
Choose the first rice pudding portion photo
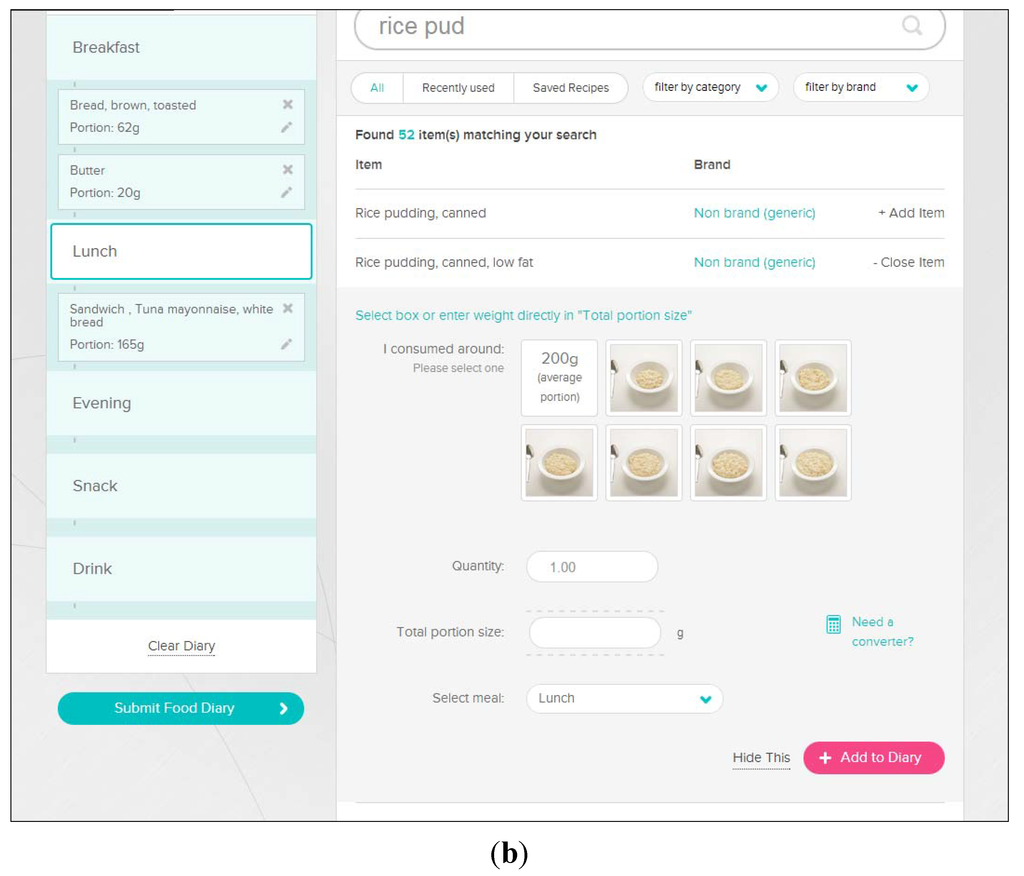(x=644, y=378)
